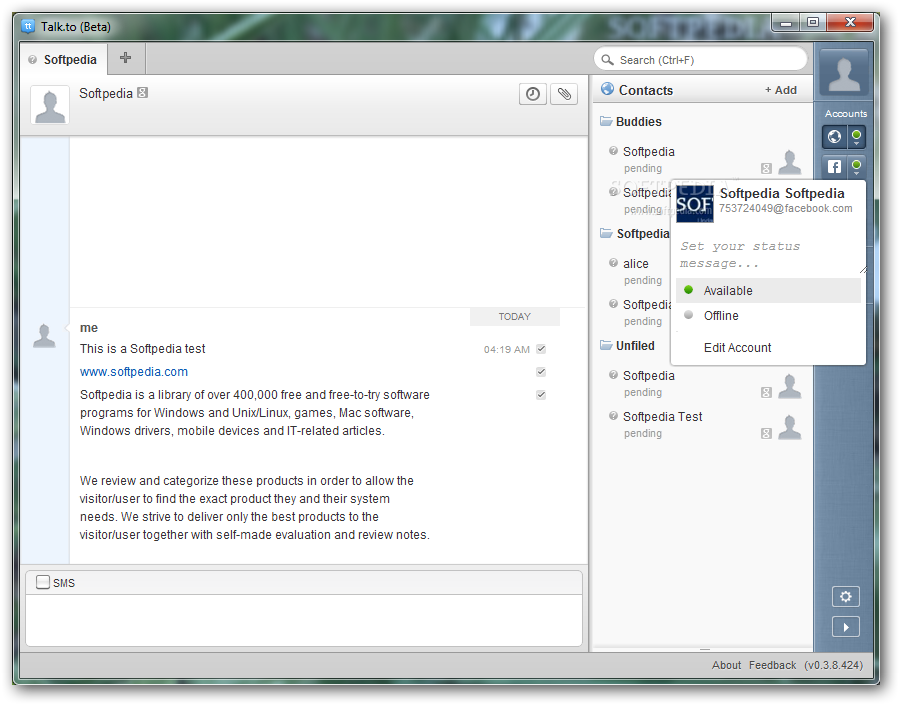
Task: Open chat history clock button
Action: coord(533,94)
